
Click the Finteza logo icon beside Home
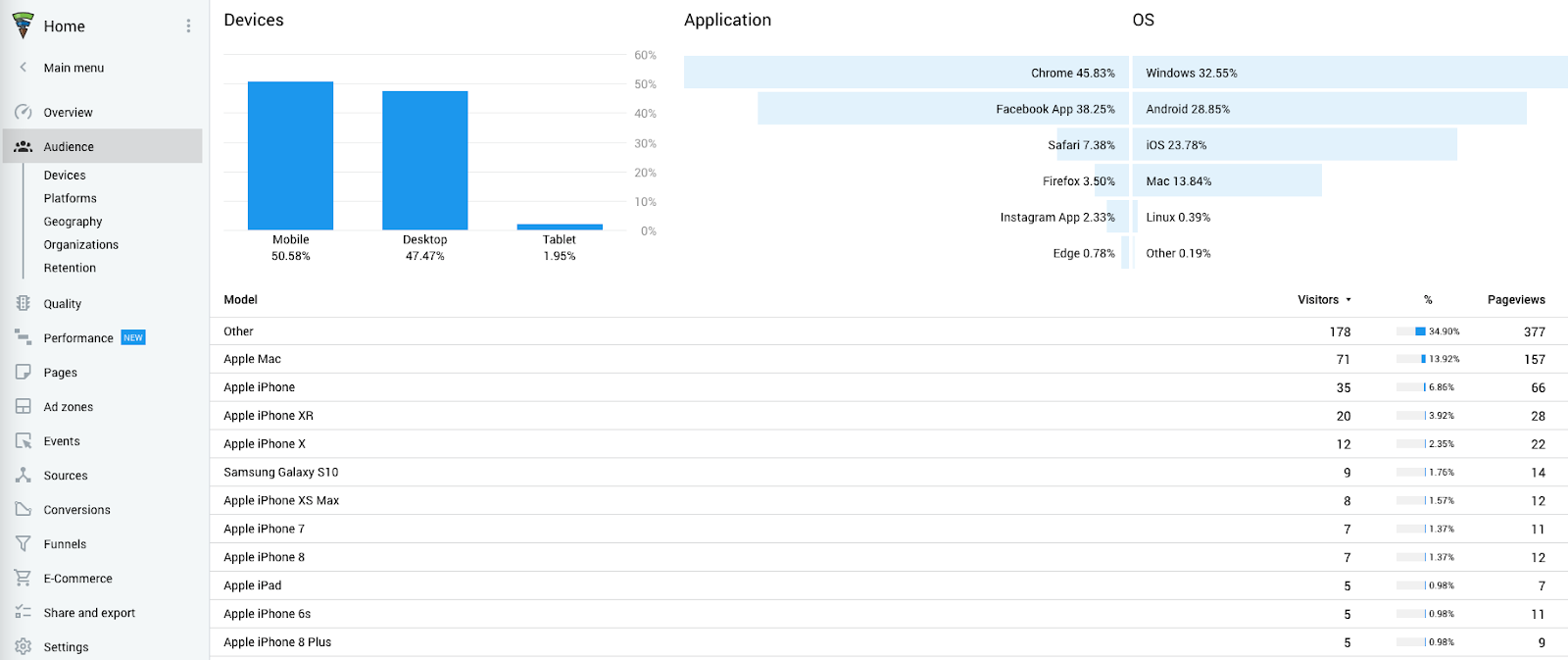pos(23,25)
